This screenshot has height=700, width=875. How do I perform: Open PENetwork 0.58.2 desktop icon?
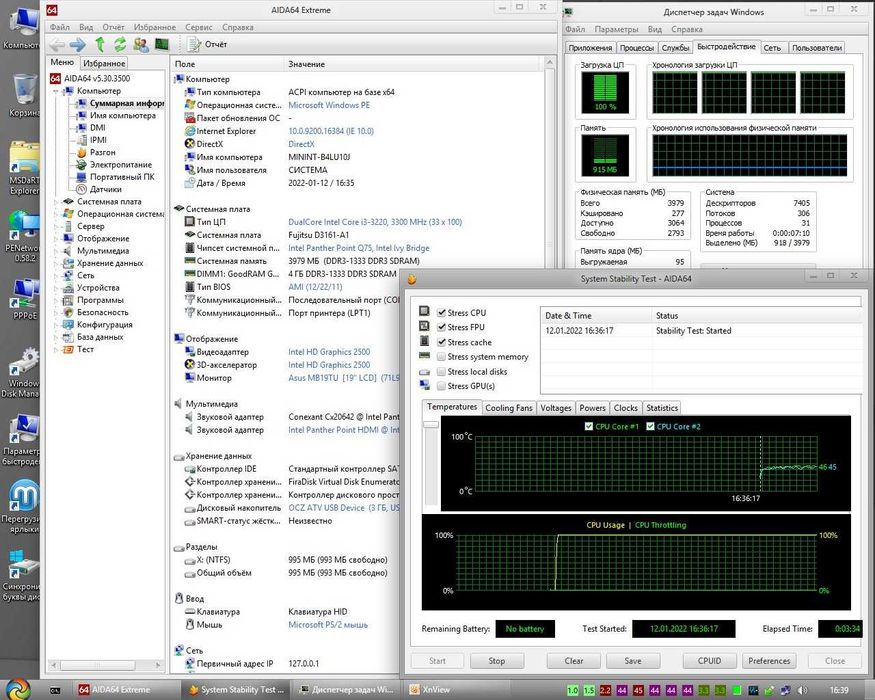[x=24, y=236]
